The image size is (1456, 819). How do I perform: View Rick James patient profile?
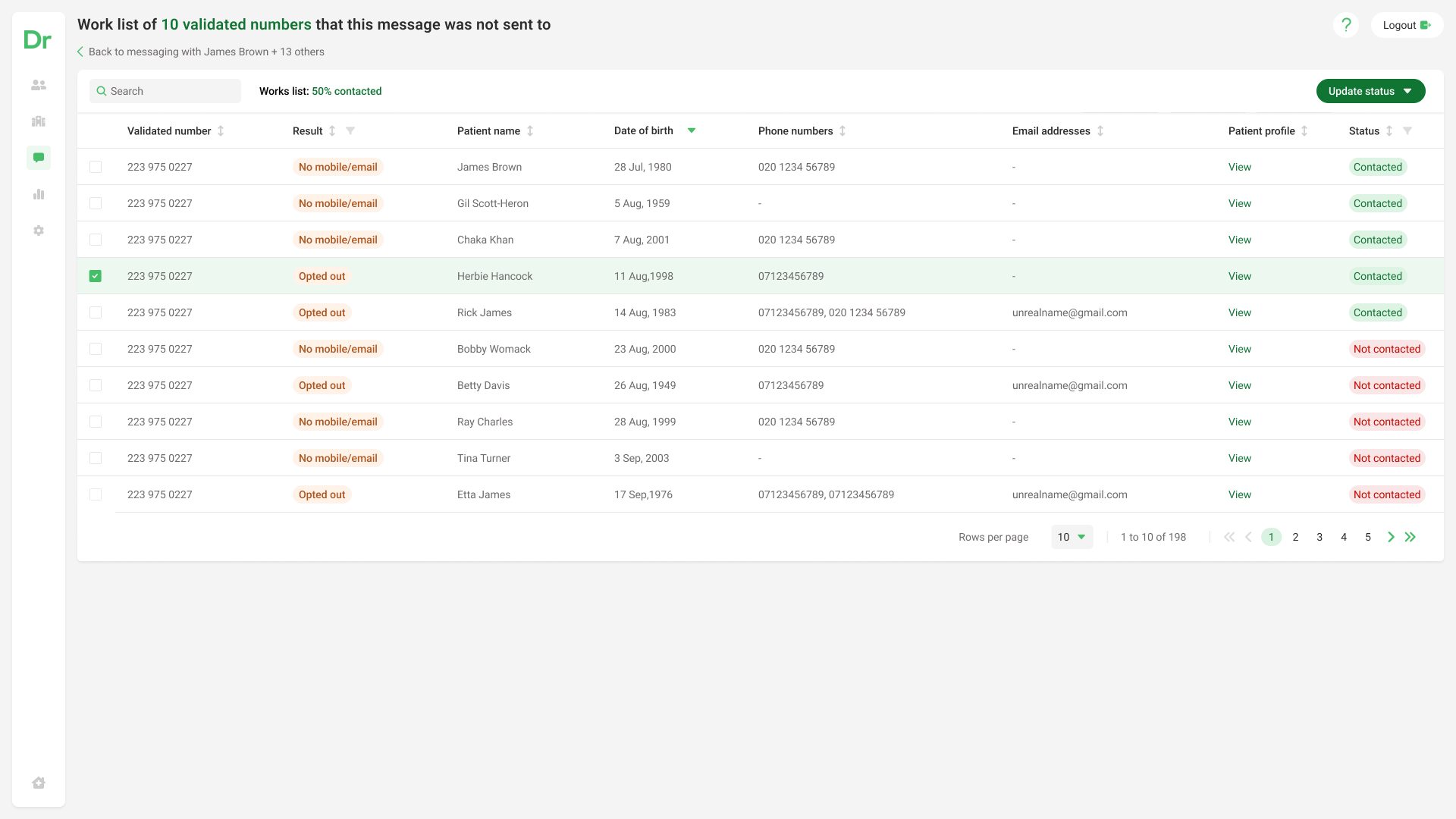pyautogui.click(x=1239, y=312)
